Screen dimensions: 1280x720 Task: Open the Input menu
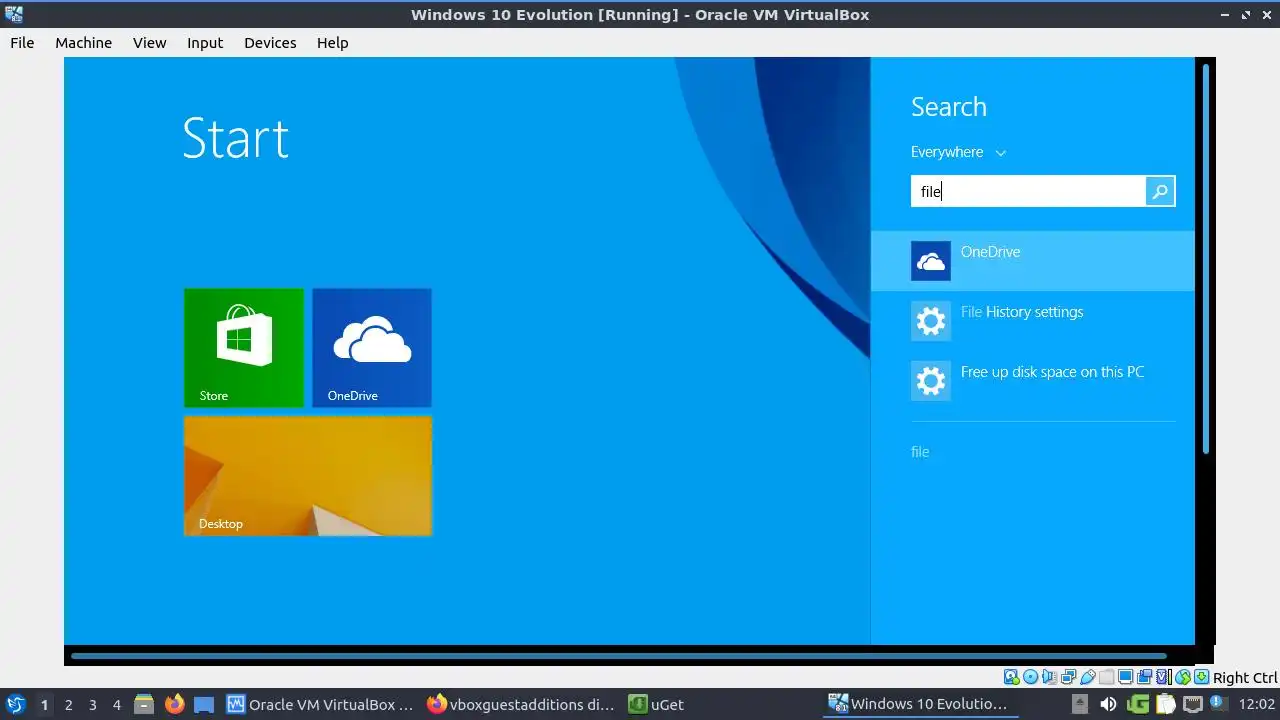pyautogui.click(x=205, y=43)
